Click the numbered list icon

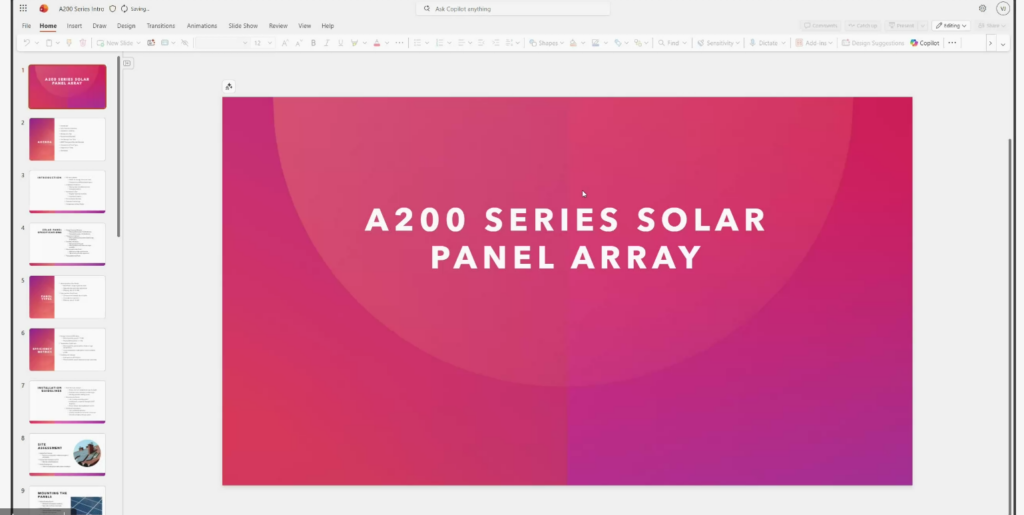[x=440, y=43]
